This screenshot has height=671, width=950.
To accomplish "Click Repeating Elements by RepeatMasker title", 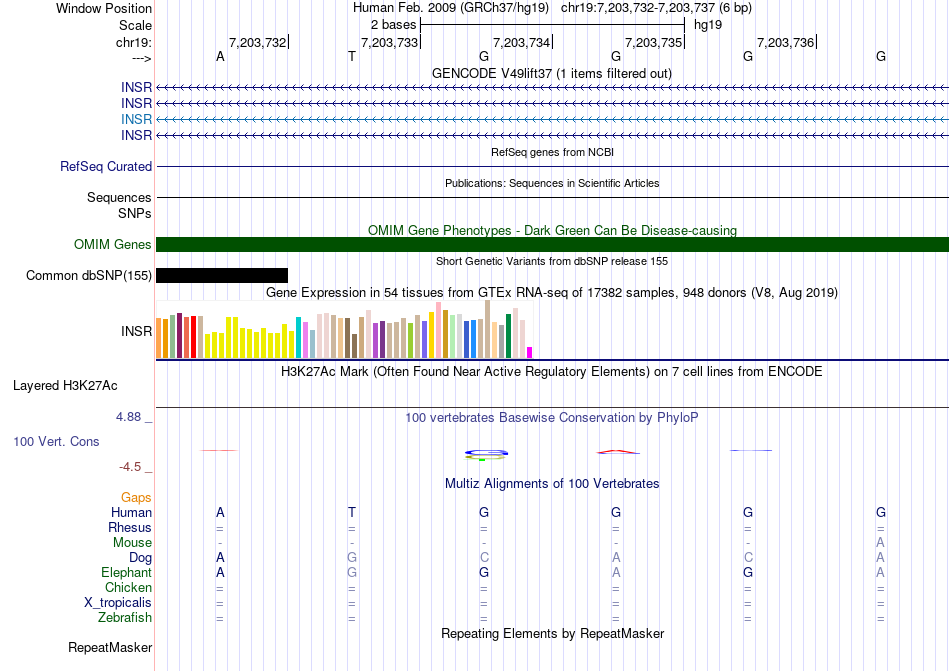I will (x=553, y=633).
